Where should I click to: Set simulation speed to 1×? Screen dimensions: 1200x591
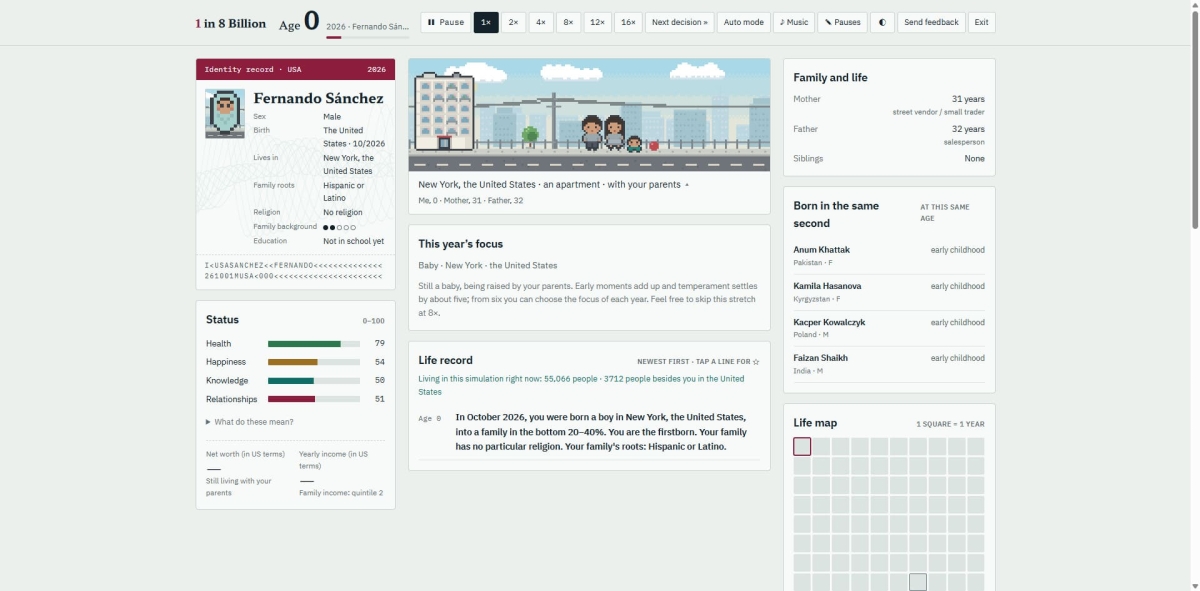[x=486, y=22]
